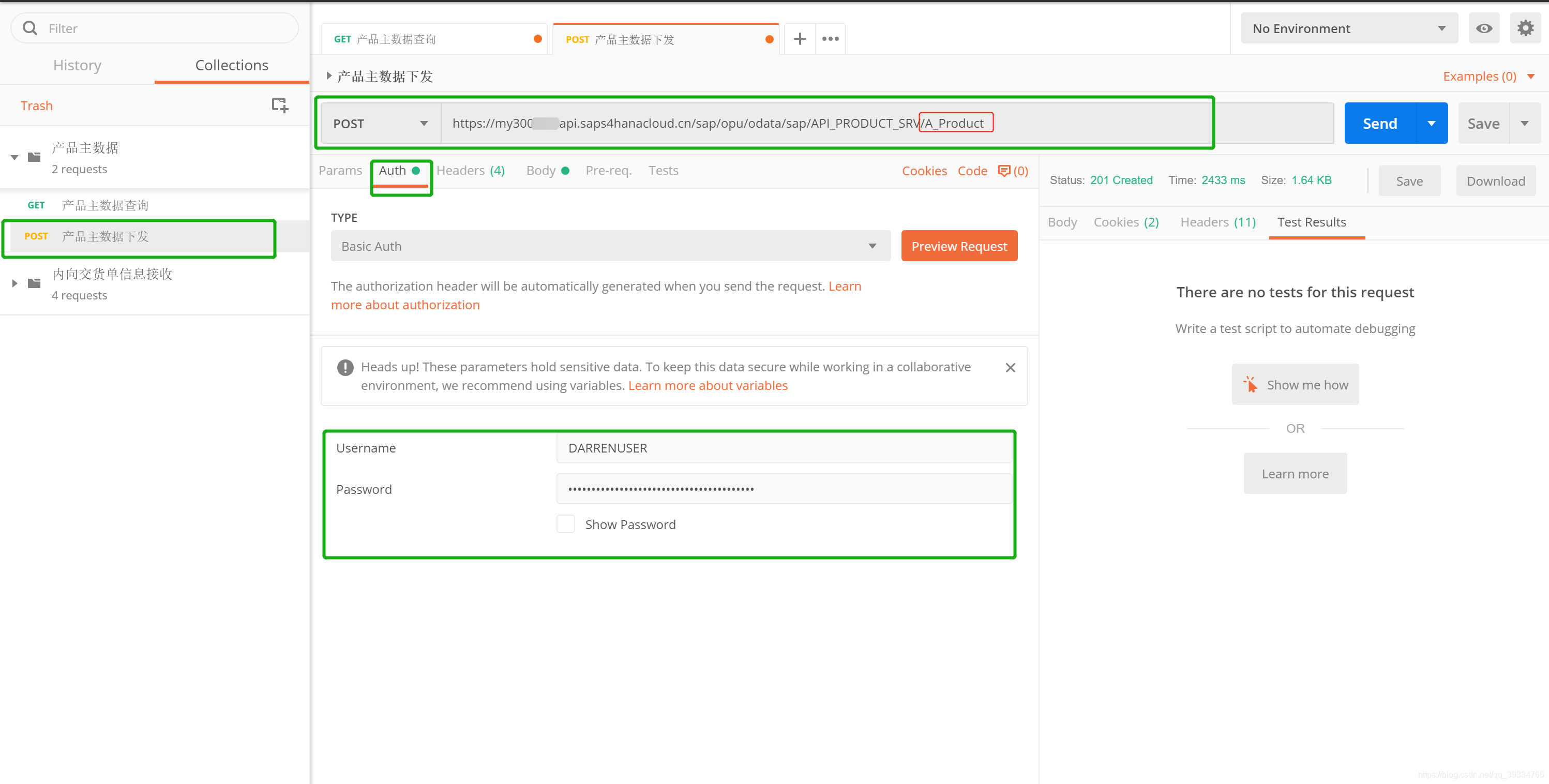Click the exclamation info icon in Heads up
This screenshot has height=784, width=1549.
click(345, 367)
